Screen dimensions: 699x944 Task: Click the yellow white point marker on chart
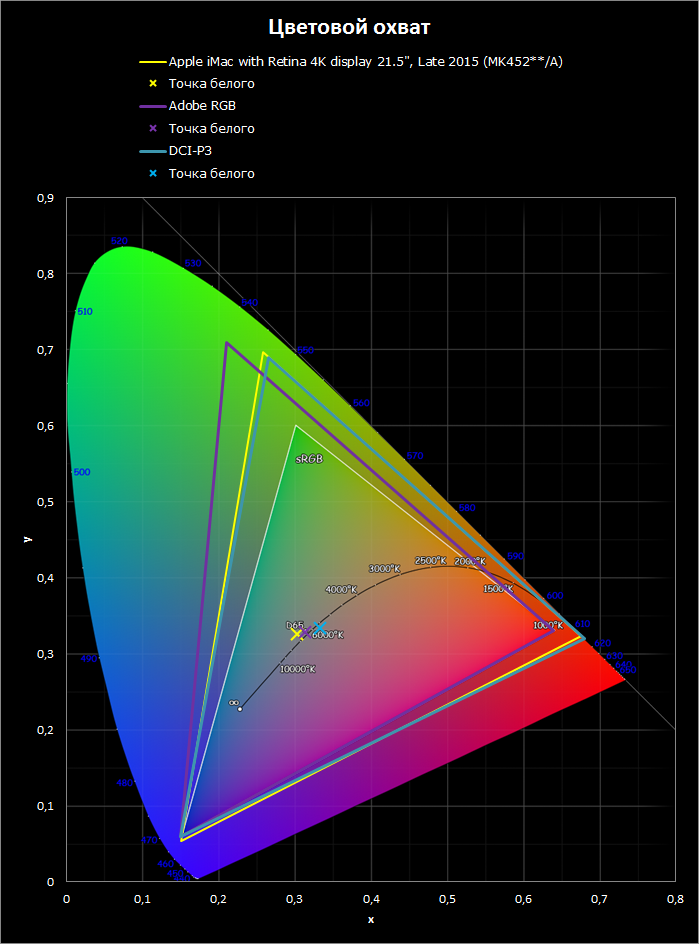point(296,634)
